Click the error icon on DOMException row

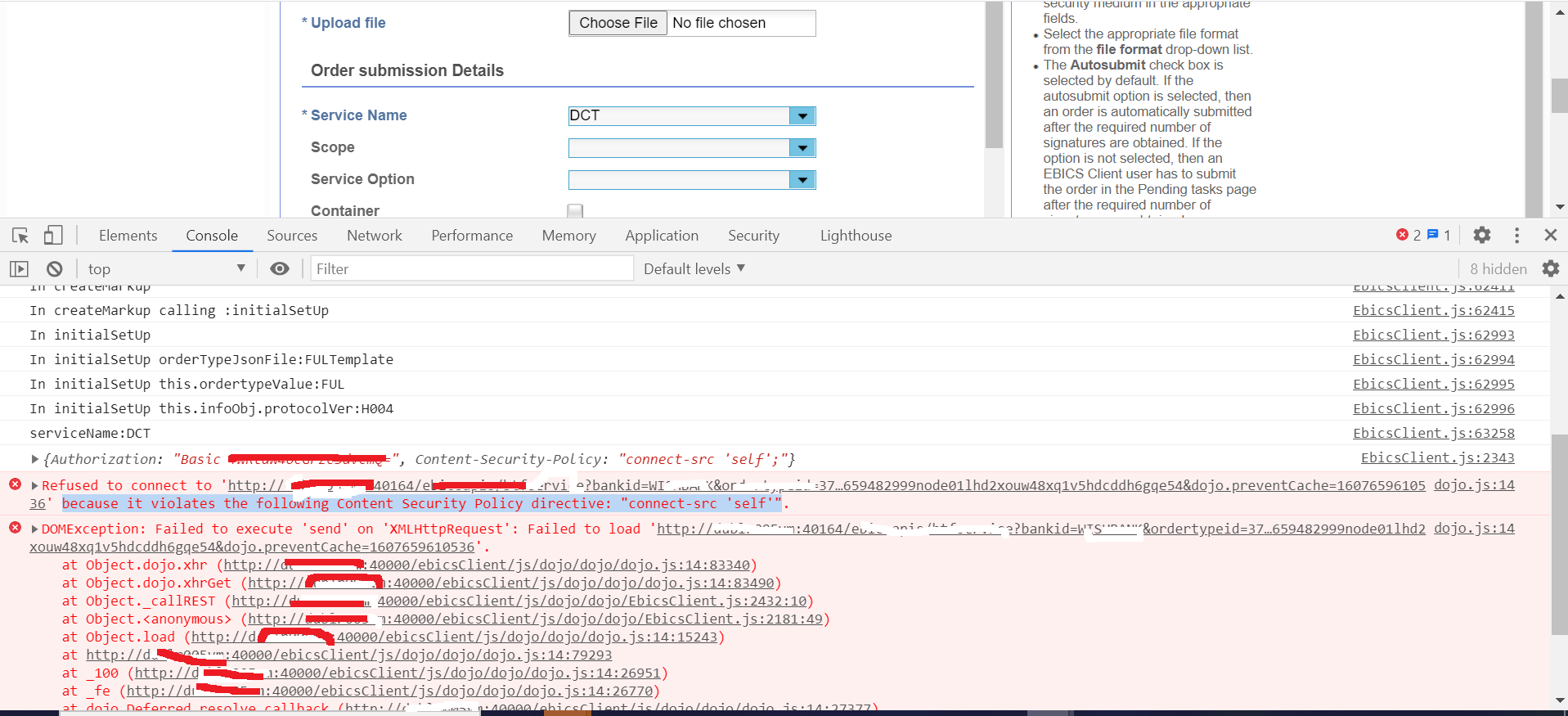(x=15, y=528)
